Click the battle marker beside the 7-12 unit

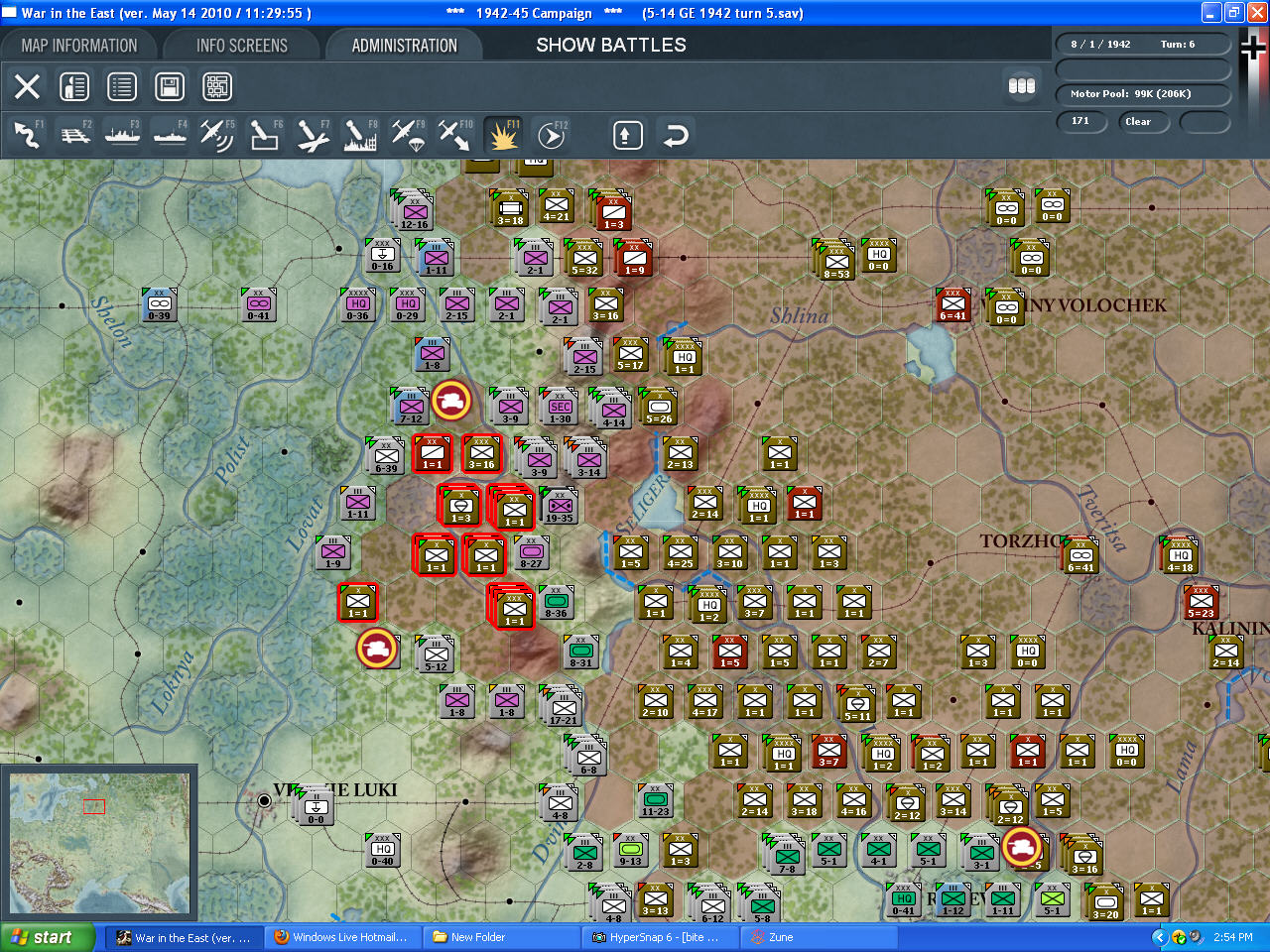click(452, 401)
